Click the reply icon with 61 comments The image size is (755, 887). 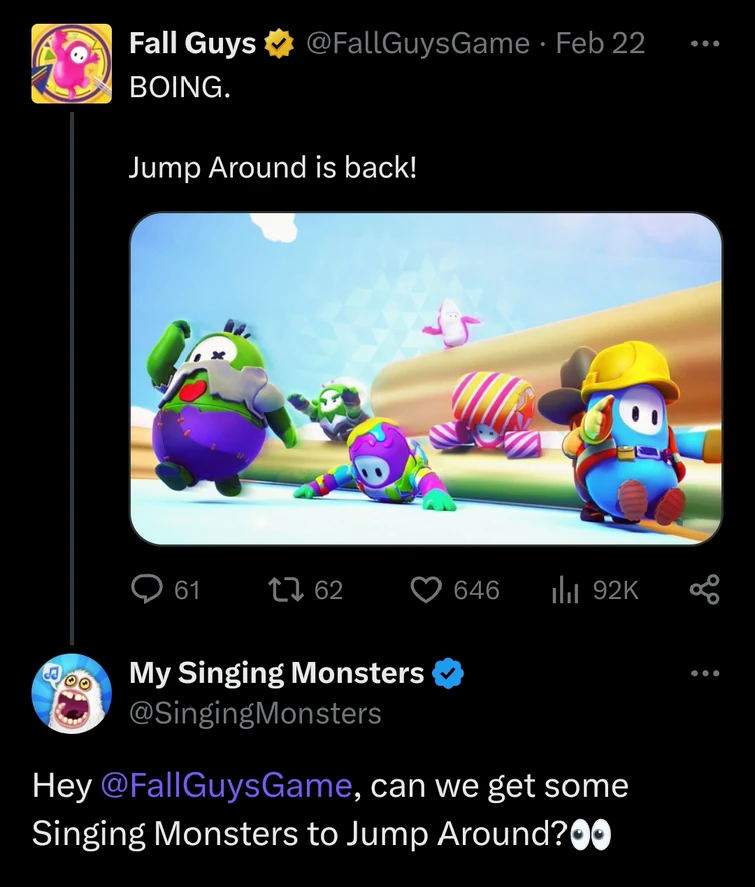tap(148, 591)
